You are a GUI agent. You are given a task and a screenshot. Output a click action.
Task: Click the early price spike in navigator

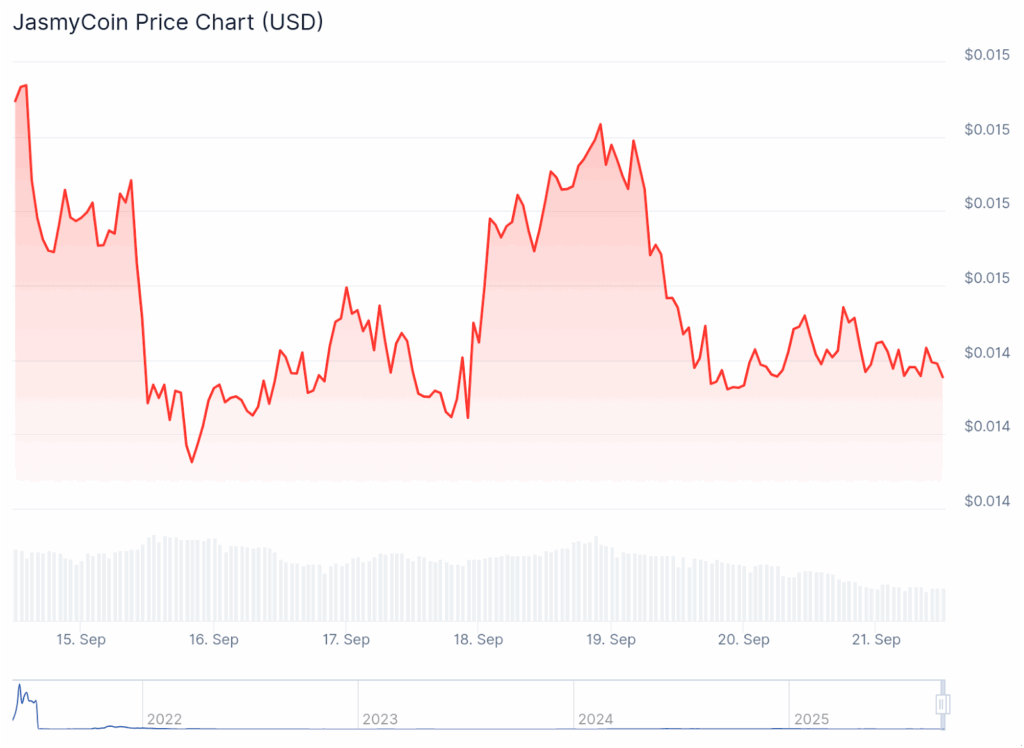pos(22,692)
